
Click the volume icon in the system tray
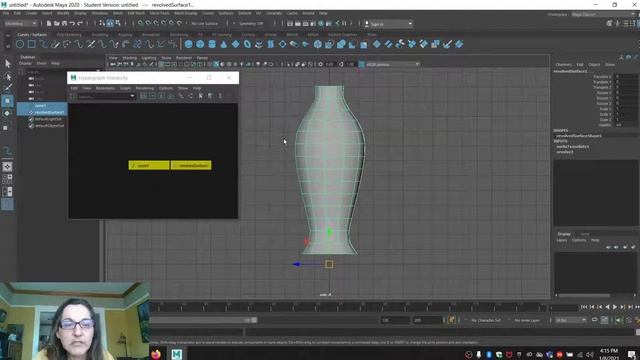pyautogui.click(x=589, y=355)
